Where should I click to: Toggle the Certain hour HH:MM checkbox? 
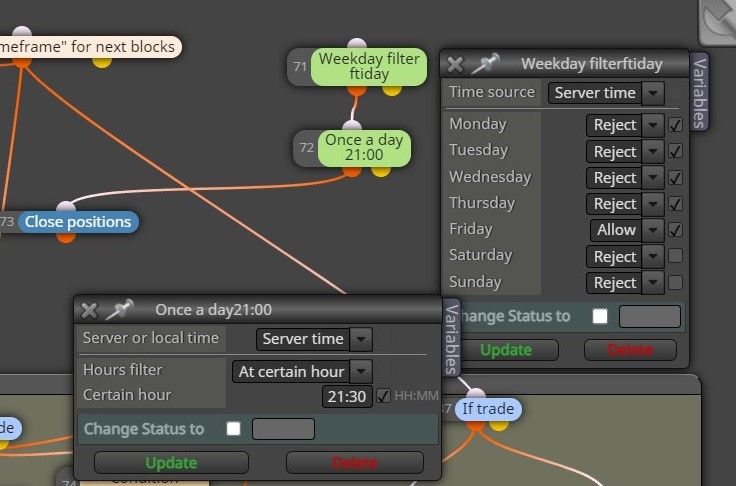point(383,396)
